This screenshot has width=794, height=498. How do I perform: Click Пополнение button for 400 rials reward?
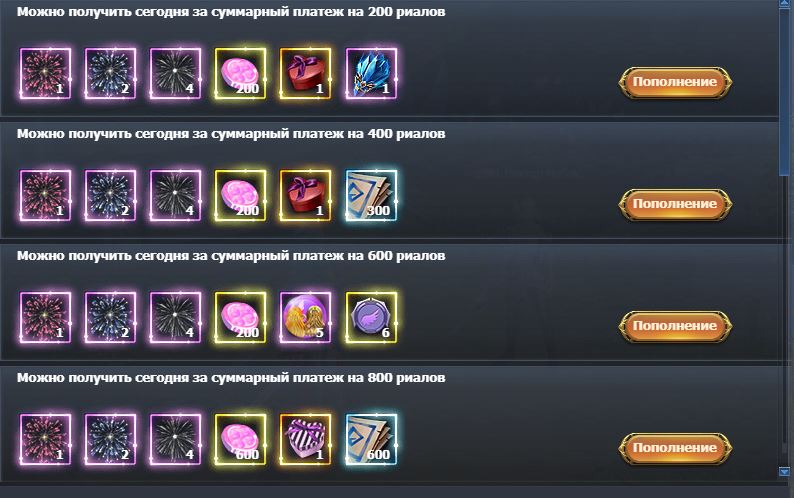pyautogui.click(x=675, y=204)
